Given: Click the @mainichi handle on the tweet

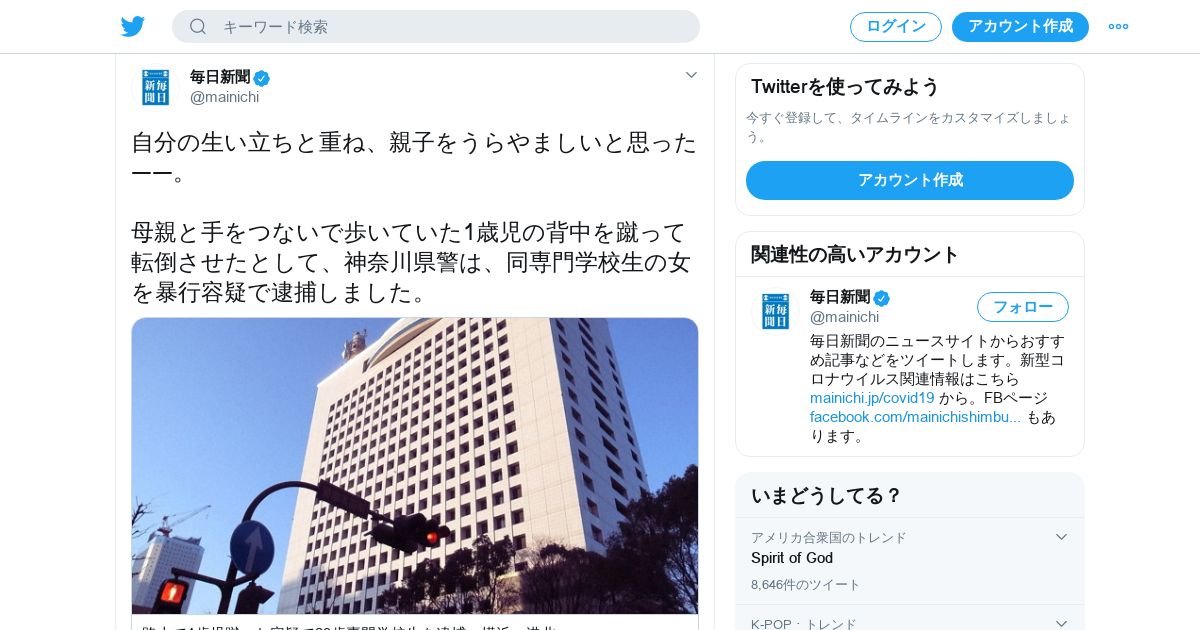Looking at the screenshot, I should (x=224, y=97).
